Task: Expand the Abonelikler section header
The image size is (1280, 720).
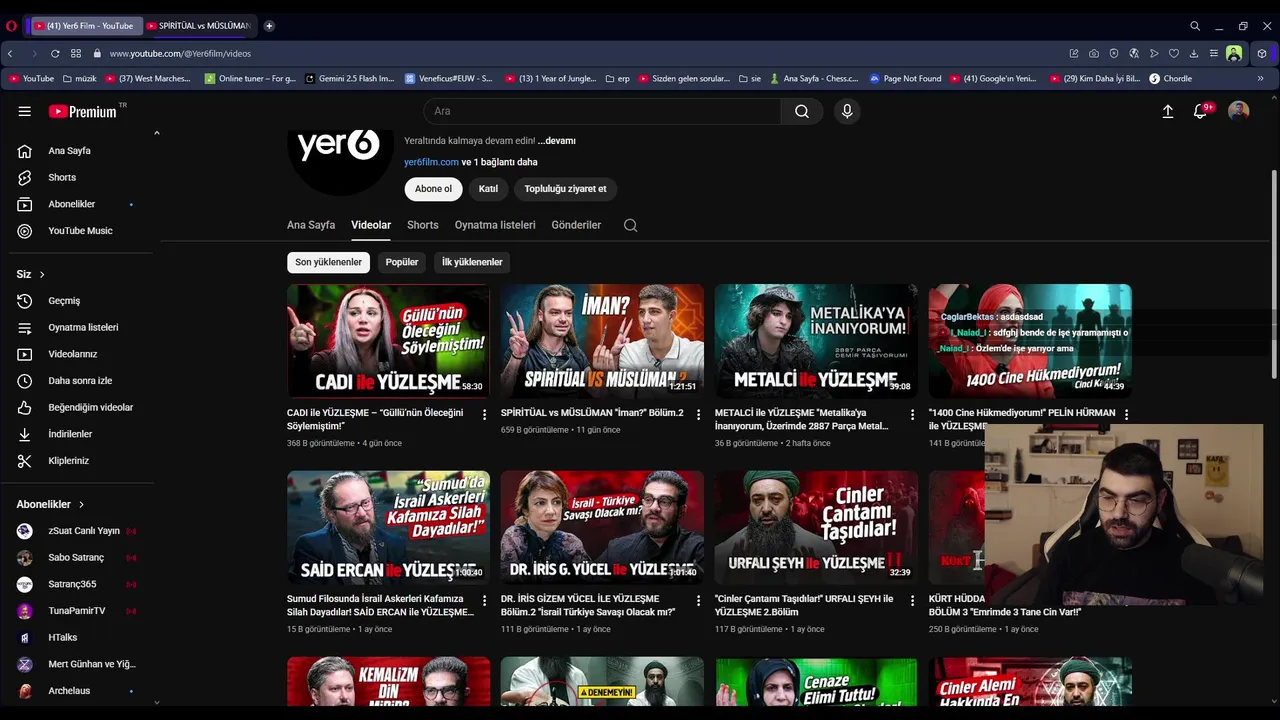Action: click(x=50, y=504)
